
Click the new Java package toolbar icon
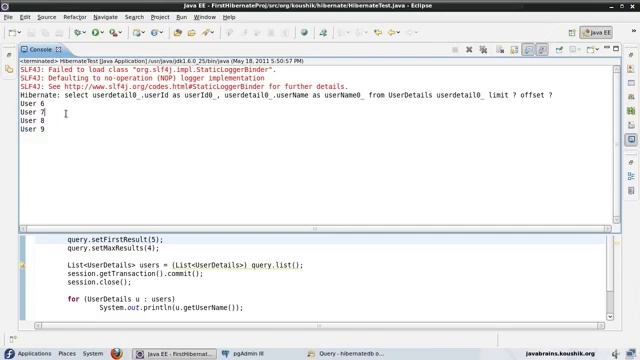(137, 33)
